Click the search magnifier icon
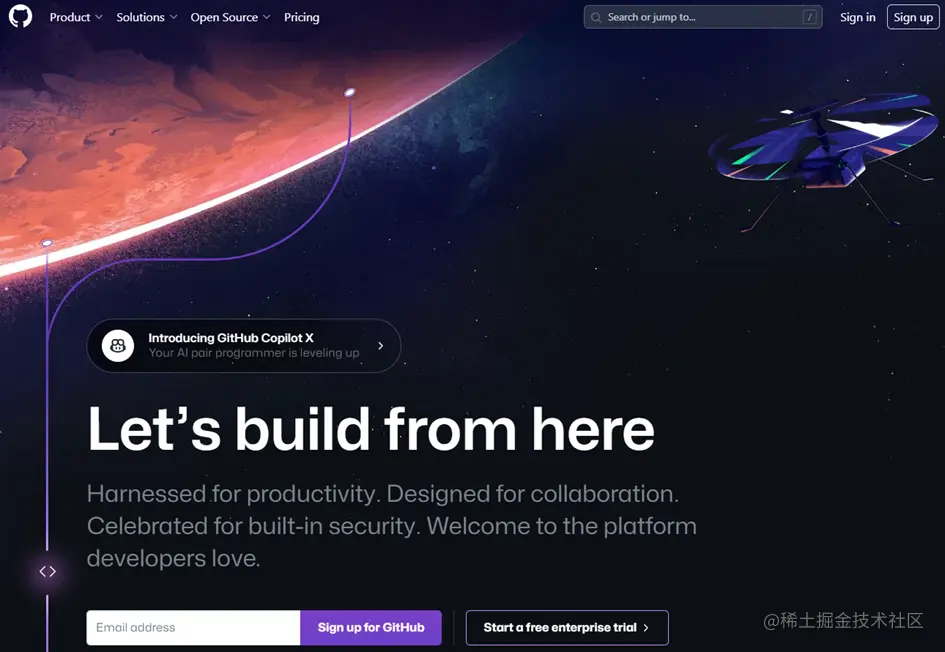Viewport: 945px width, 652px height. [596, 17]
